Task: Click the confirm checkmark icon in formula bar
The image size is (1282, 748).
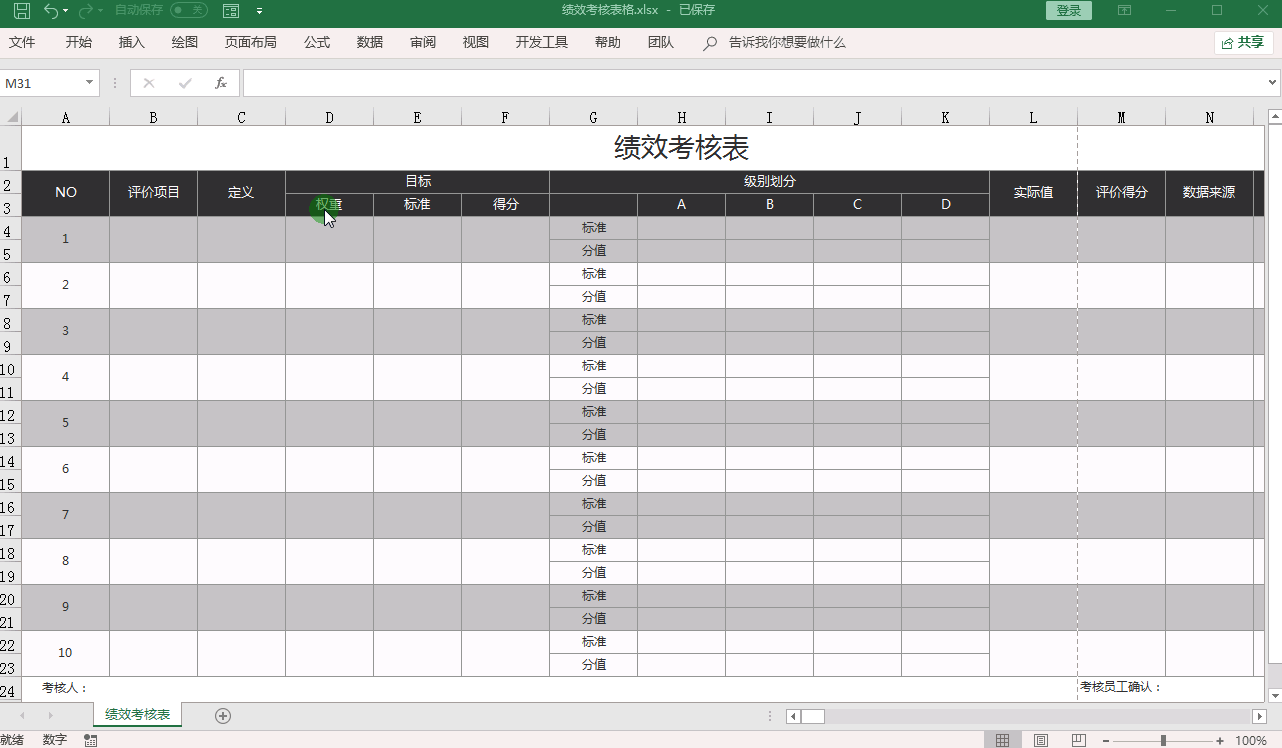Action: [x=185, y=83]
